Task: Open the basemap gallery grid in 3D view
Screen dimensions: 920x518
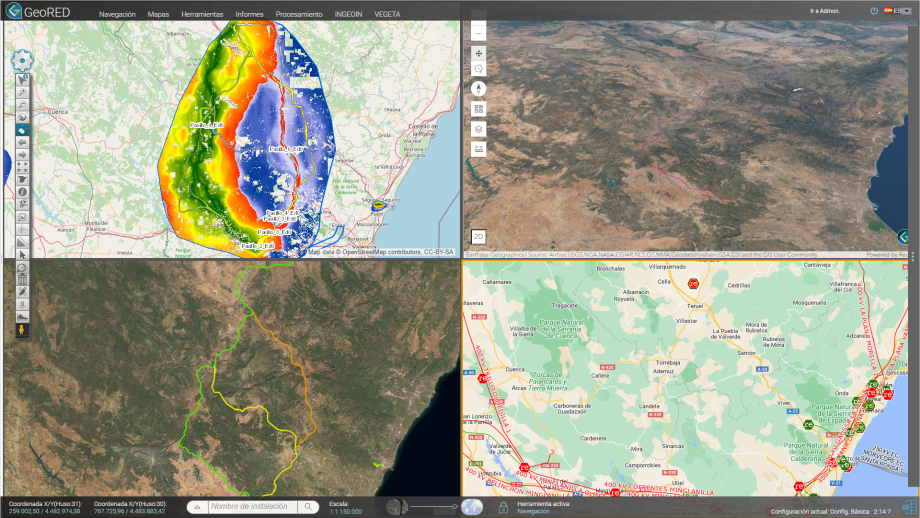Action: coord(479,109)
